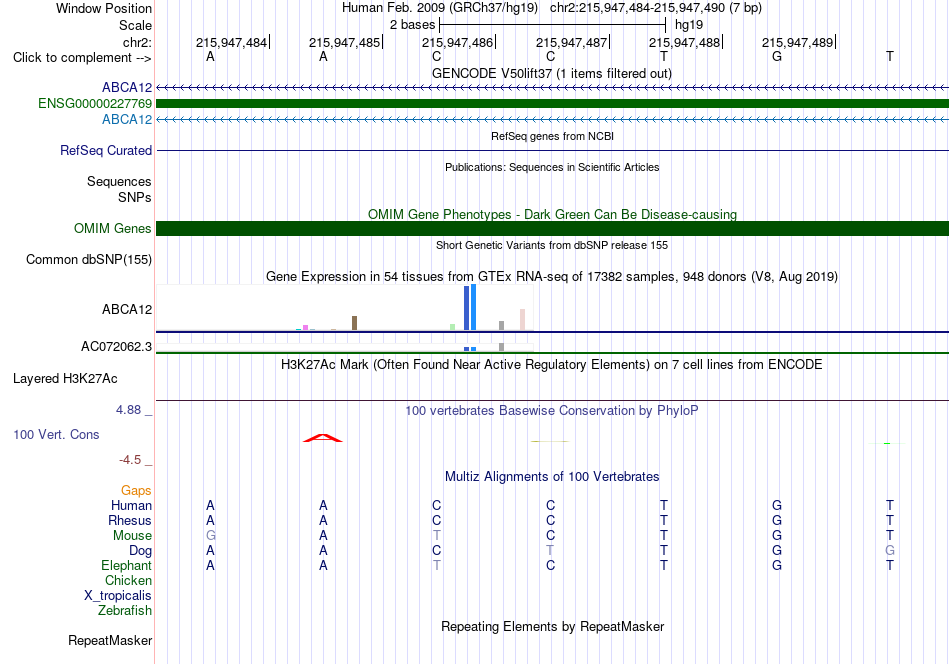The image size is (950, 664).
Task: Click 'Short Genetic Variants from dbSNP release 155'
Action: pyautogui.click(x=552, y=245)
